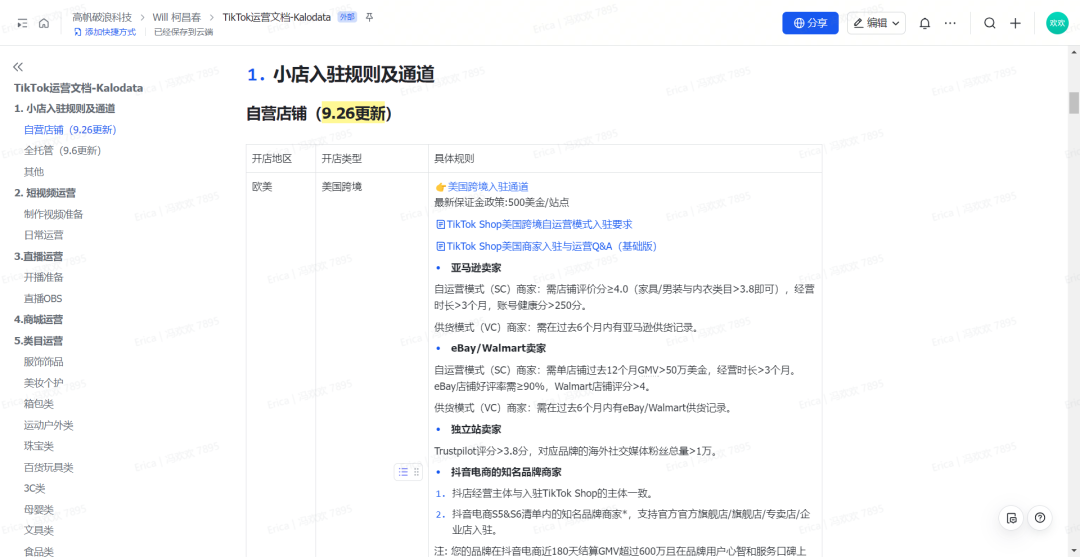Jump to outline item 2. 短视频运营

click(45, 193)
